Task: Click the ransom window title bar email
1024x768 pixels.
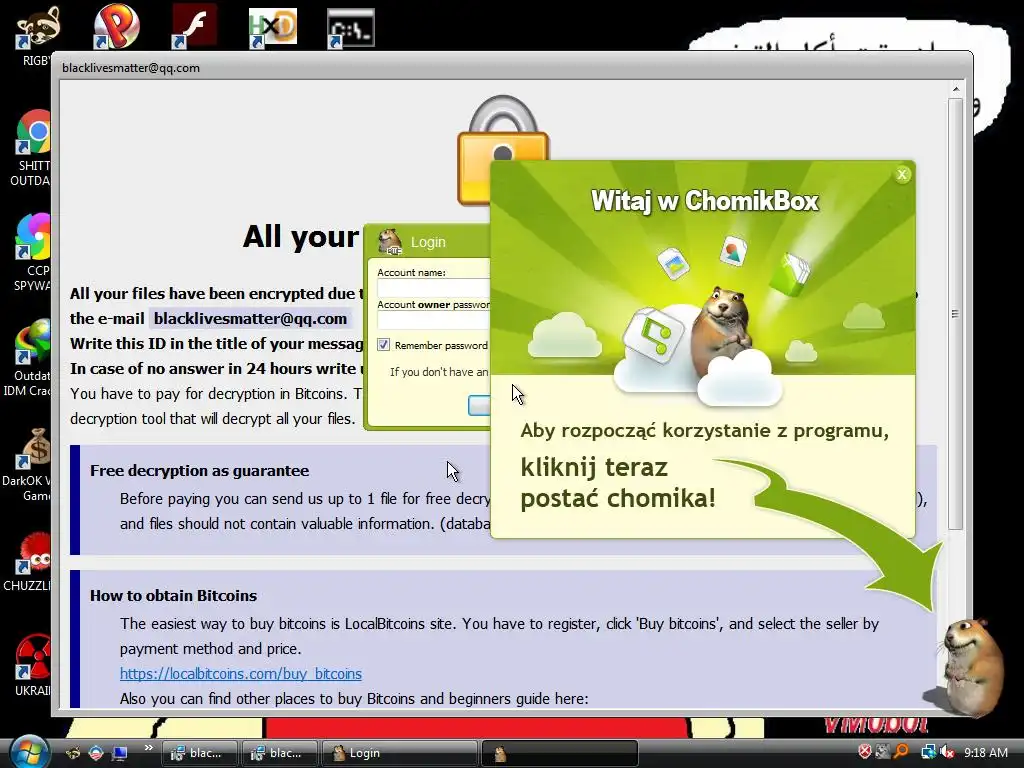Action: pos(131,68)
